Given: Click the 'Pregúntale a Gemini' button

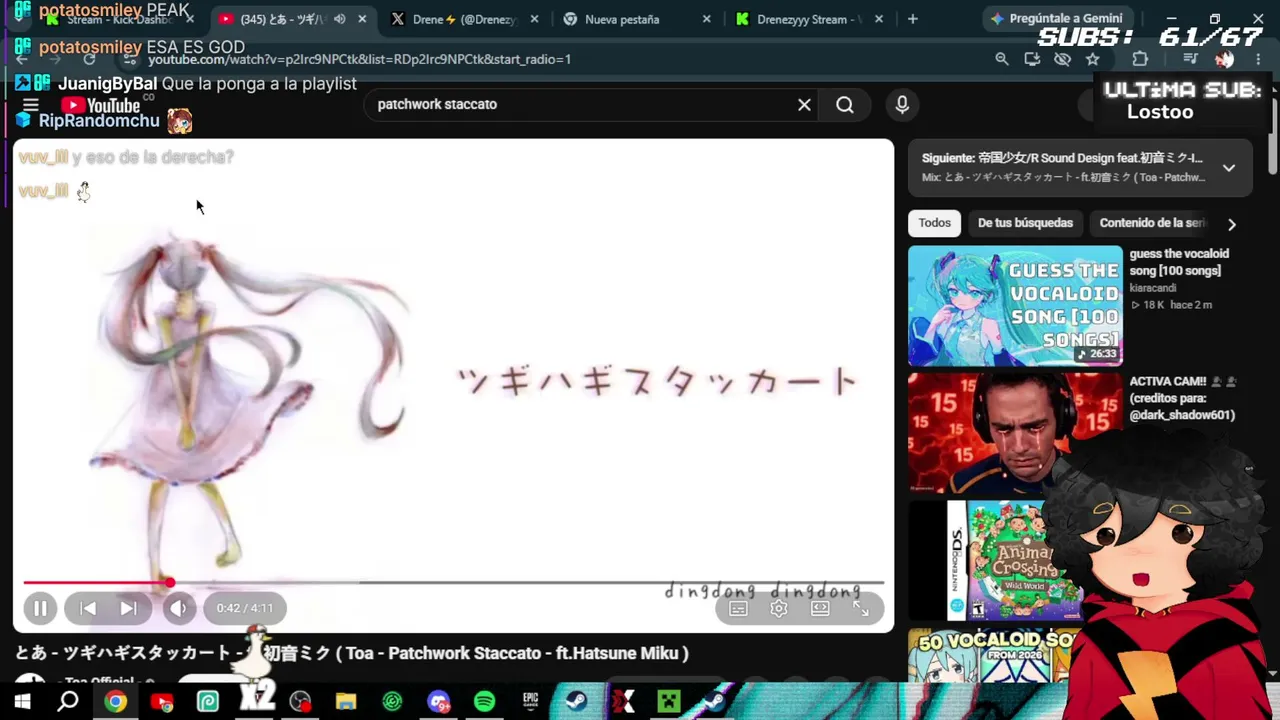Looking at the screenshot, I should (1057, 18).
